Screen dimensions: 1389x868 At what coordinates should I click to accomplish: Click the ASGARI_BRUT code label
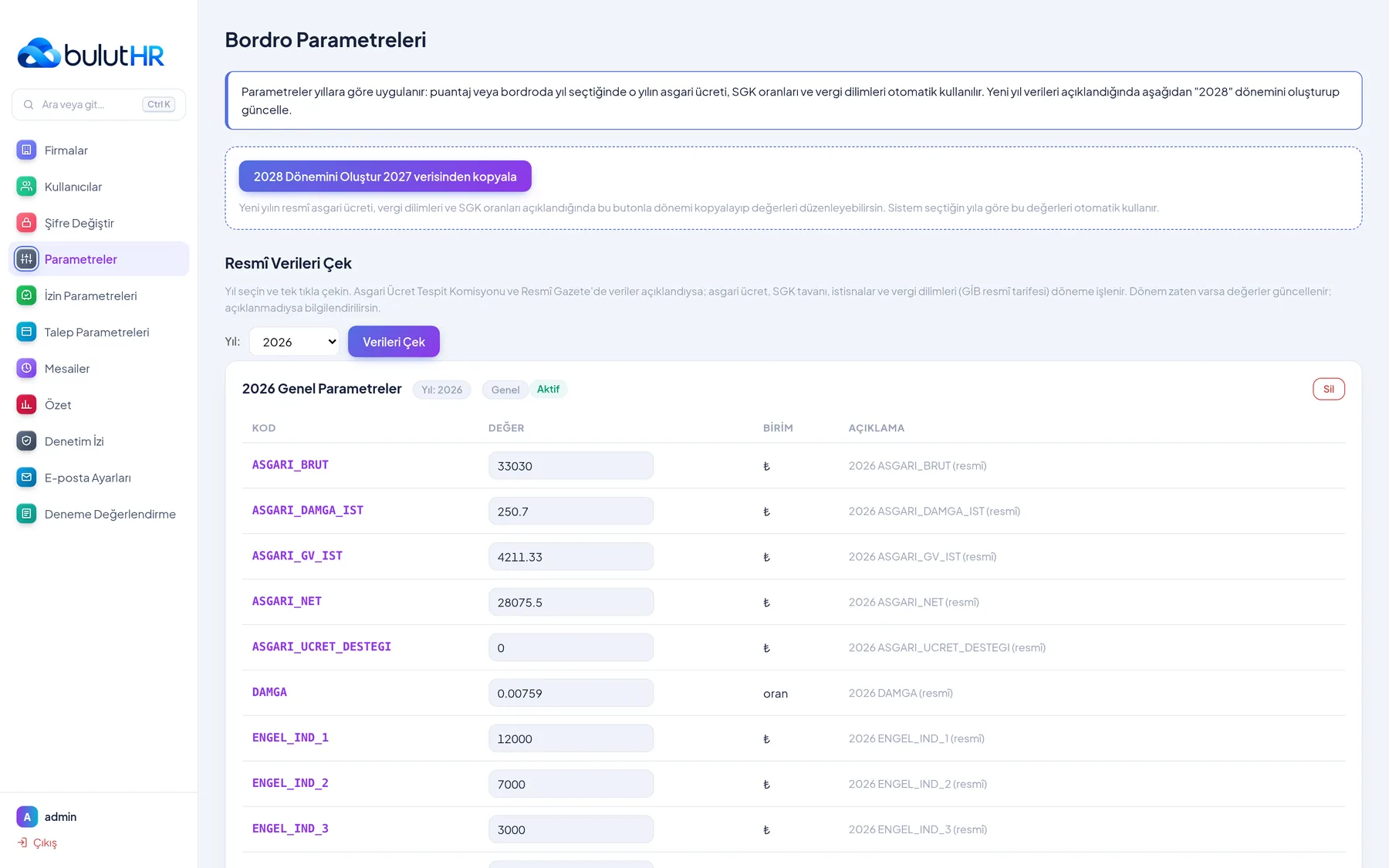(x=290, y=464)
